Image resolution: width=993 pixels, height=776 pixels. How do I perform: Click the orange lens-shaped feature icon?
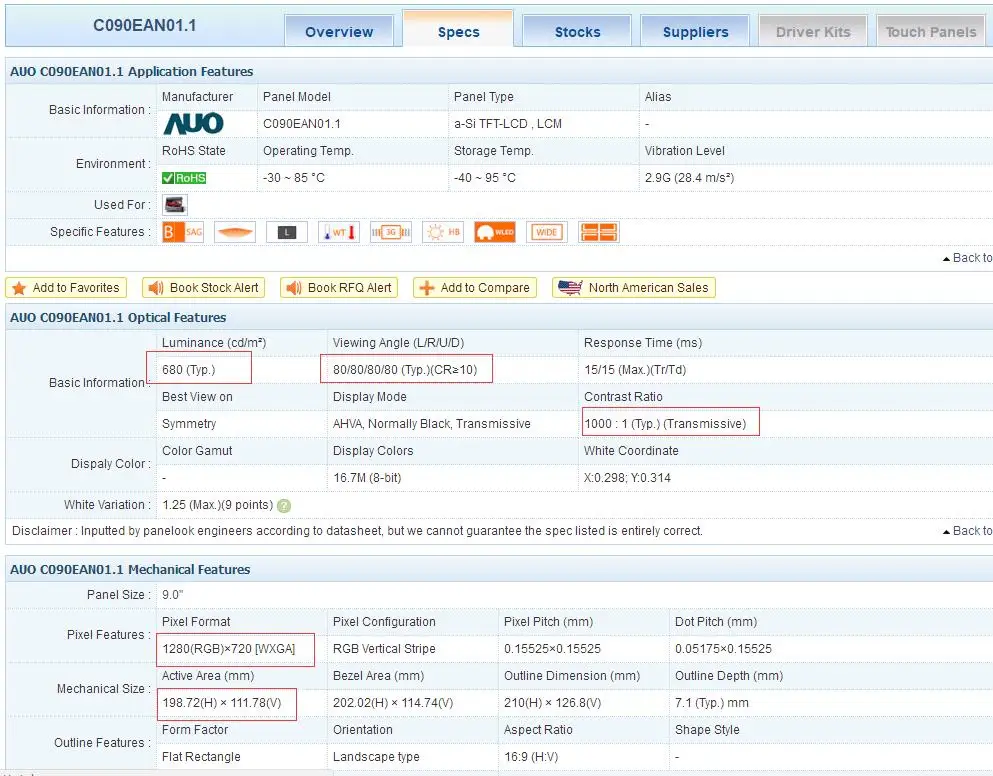pyautogui.click(x=235, y=232)
